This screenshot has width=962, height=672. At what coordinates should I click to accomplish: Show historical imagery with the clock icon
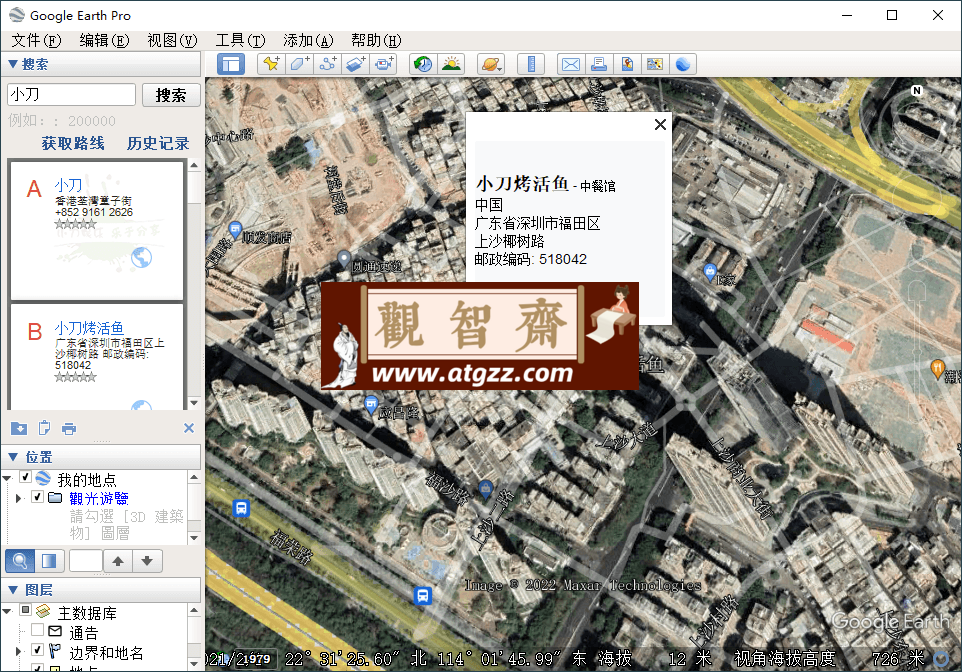coord(423,64)
